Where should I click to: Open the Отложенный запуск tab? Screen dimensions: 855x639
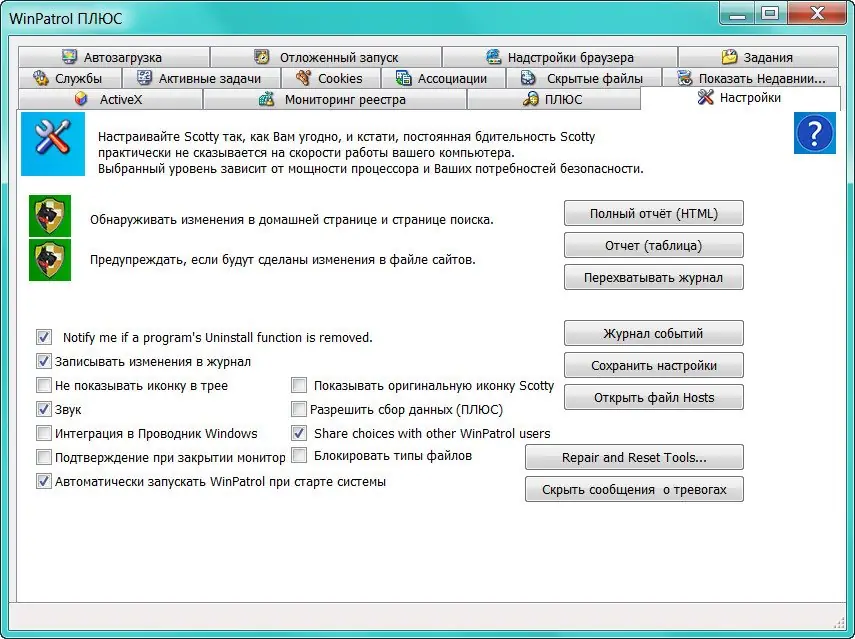pyautogui.click(x=326, y=57)
